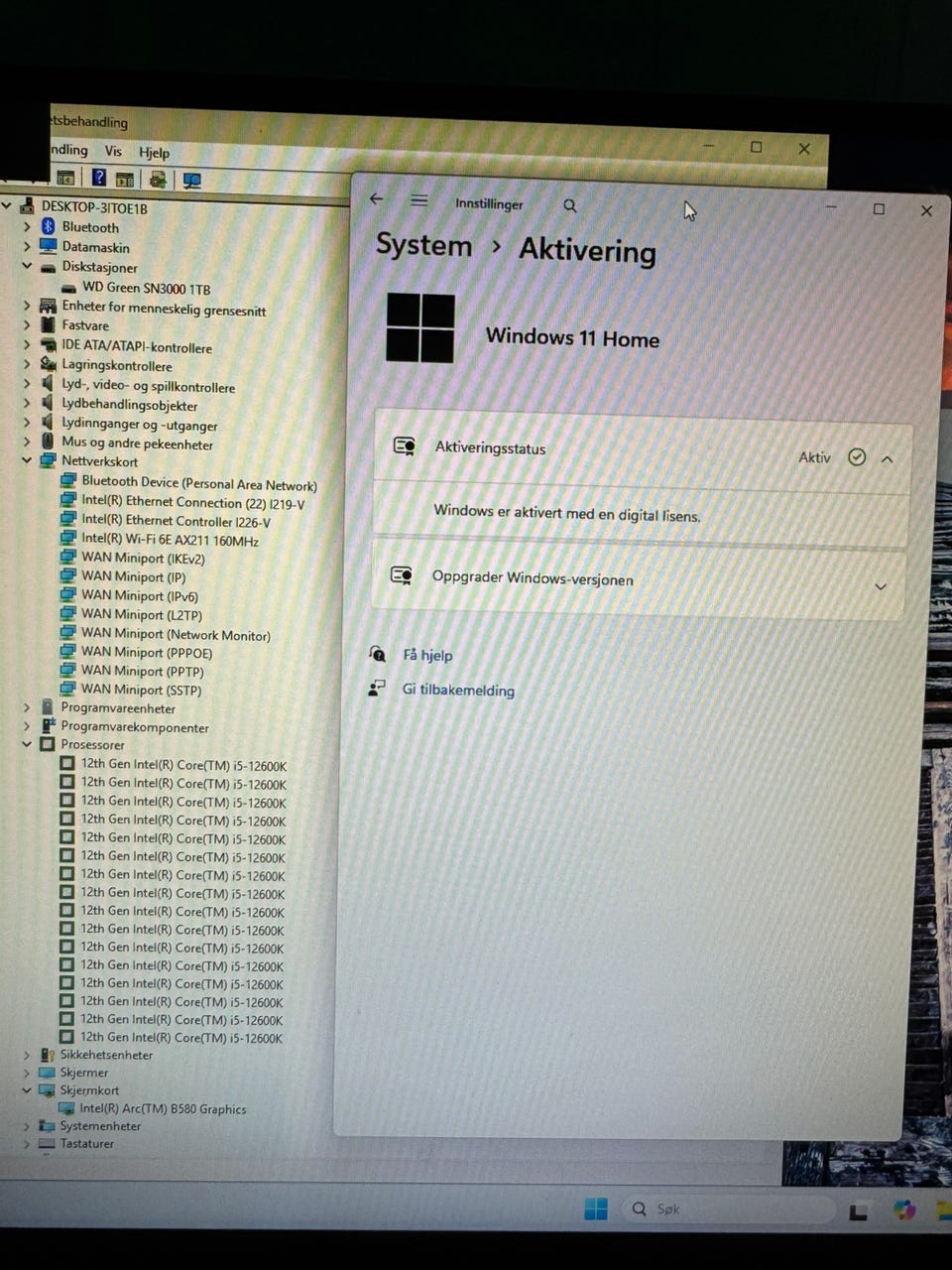Viewport: 952px width, 1270px height.
Task: Launch Copilot from the taskbar
Action: click(904, 1209)
